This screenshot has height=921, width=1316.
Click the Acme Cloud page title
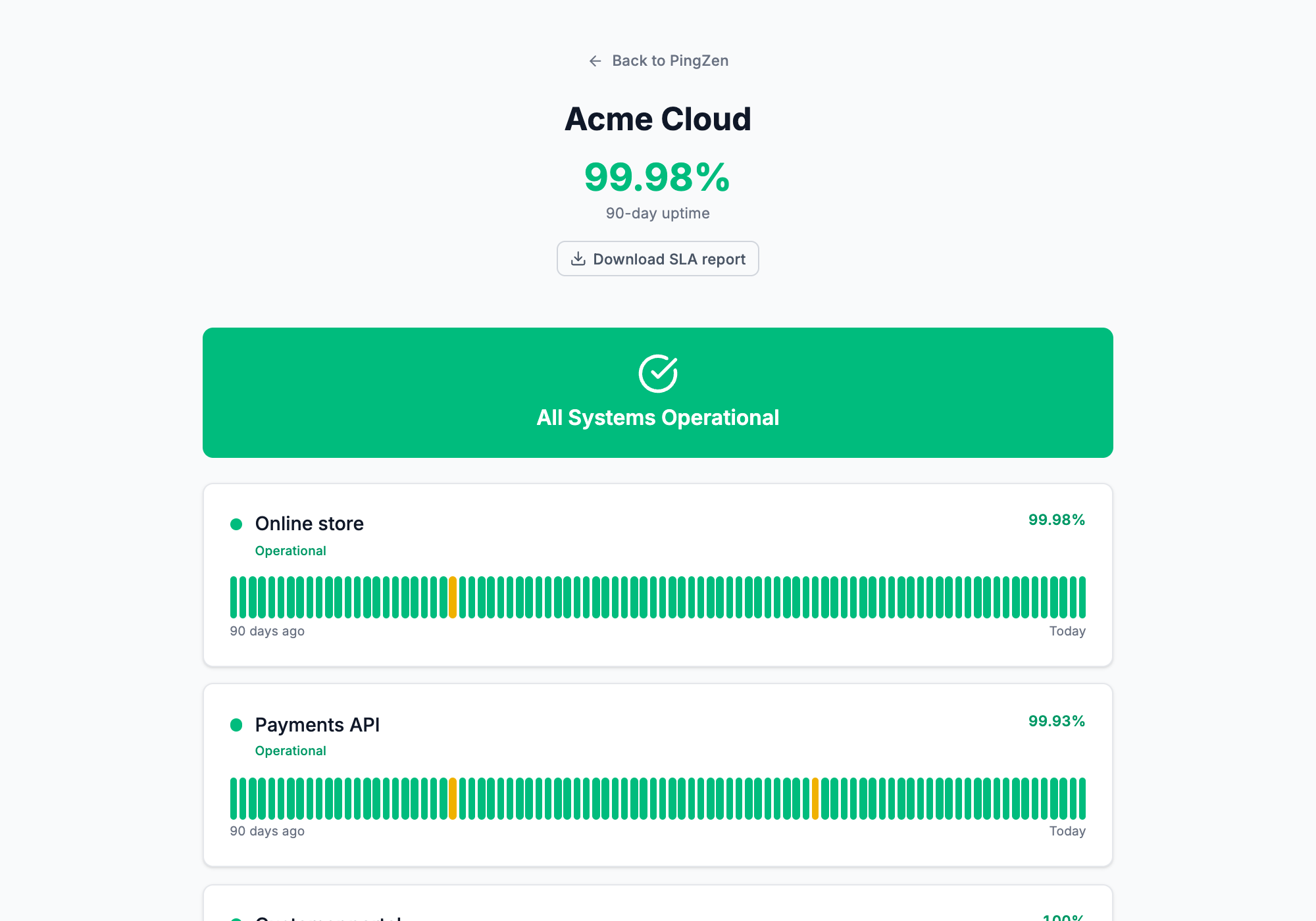coord(658,119)
